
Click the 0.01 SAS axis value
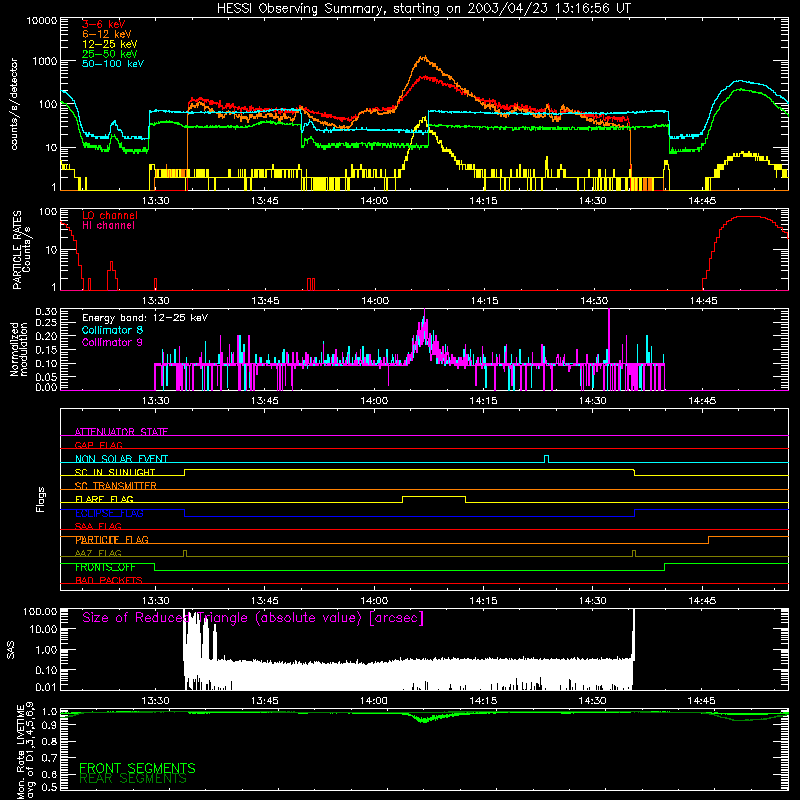tap(46, 687)
